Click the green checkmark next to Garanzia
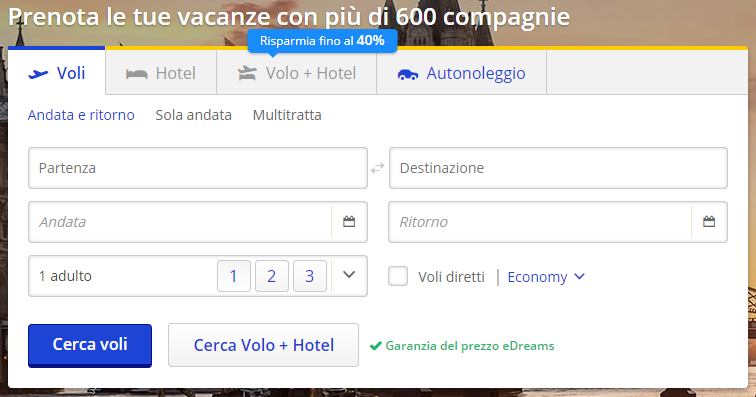 click(375, 346)
